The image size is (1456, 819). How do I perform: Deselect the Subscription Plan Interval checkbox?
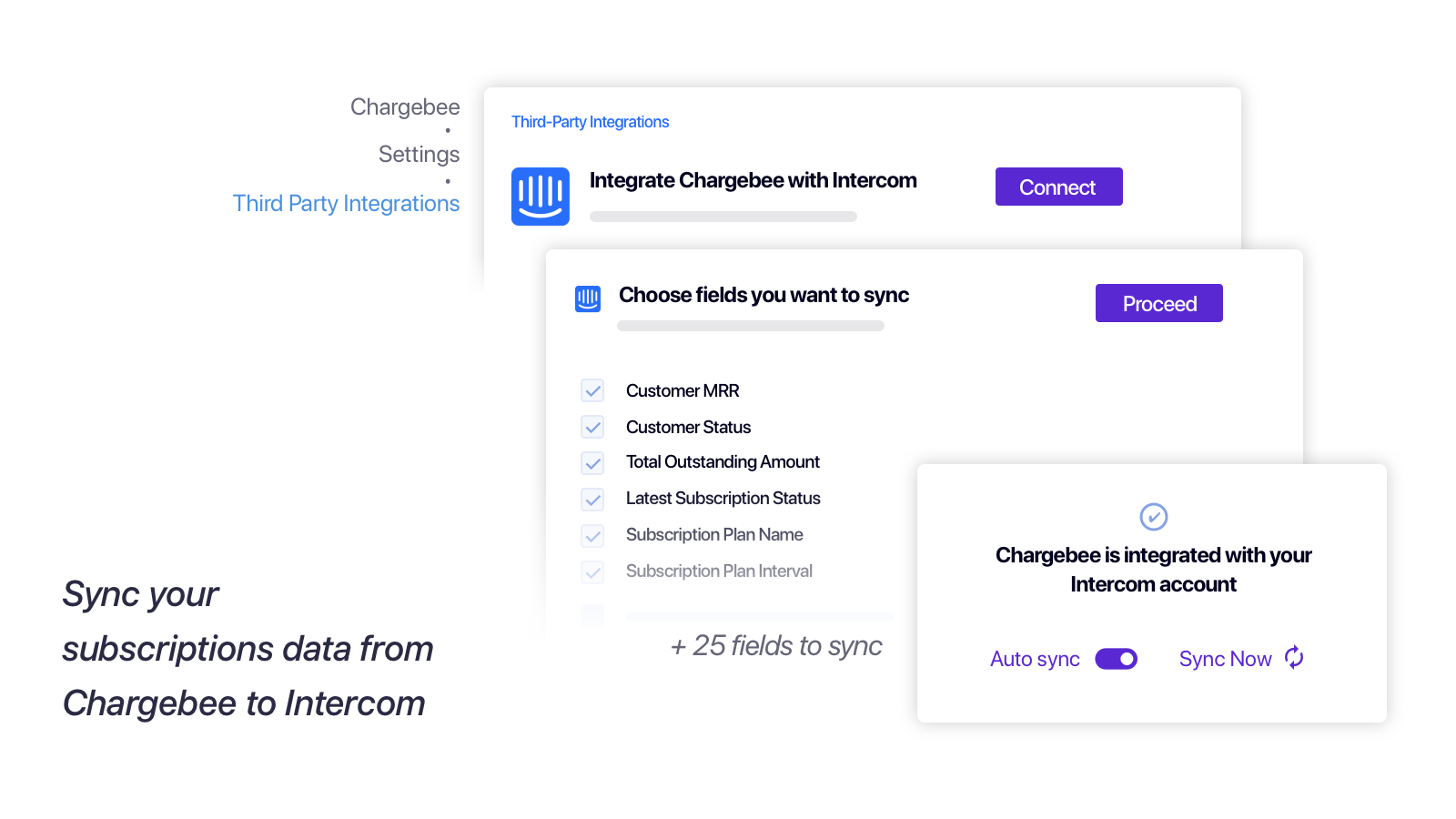(x=592, y=572)
